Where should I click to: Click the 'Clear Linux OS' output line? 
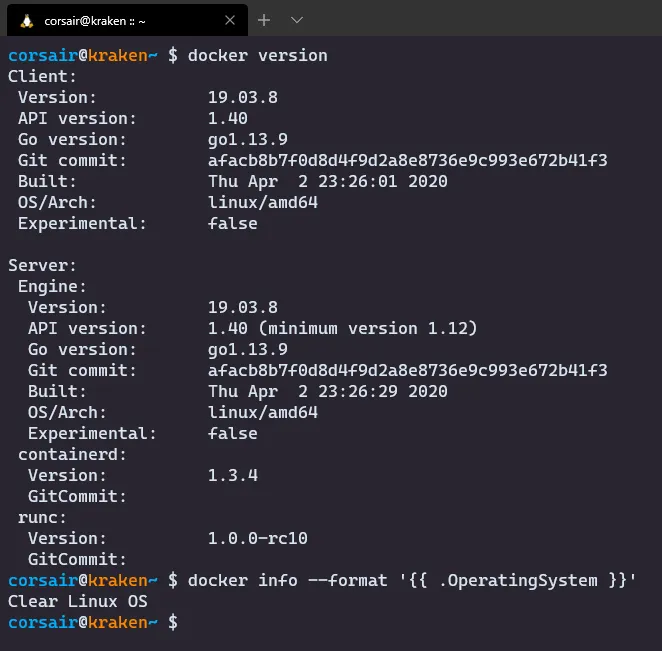(x=77, y=601)
